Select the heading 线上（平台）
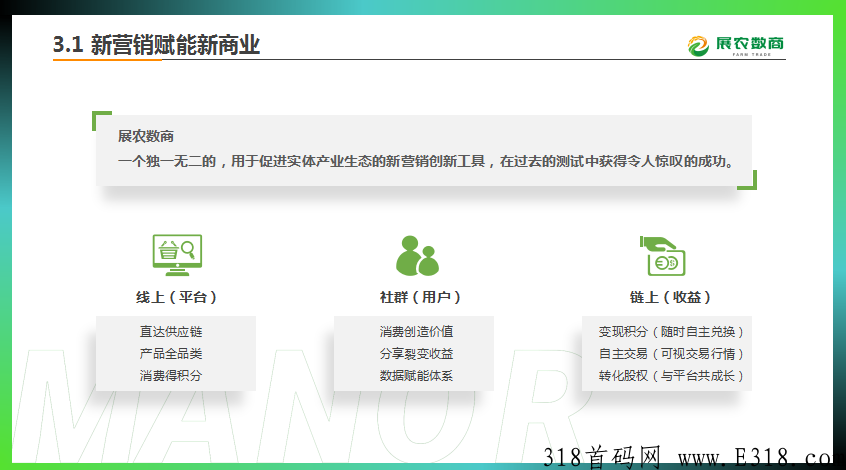Image resolution: width=846 pixels, height=470 pixels. click(176, 297)
